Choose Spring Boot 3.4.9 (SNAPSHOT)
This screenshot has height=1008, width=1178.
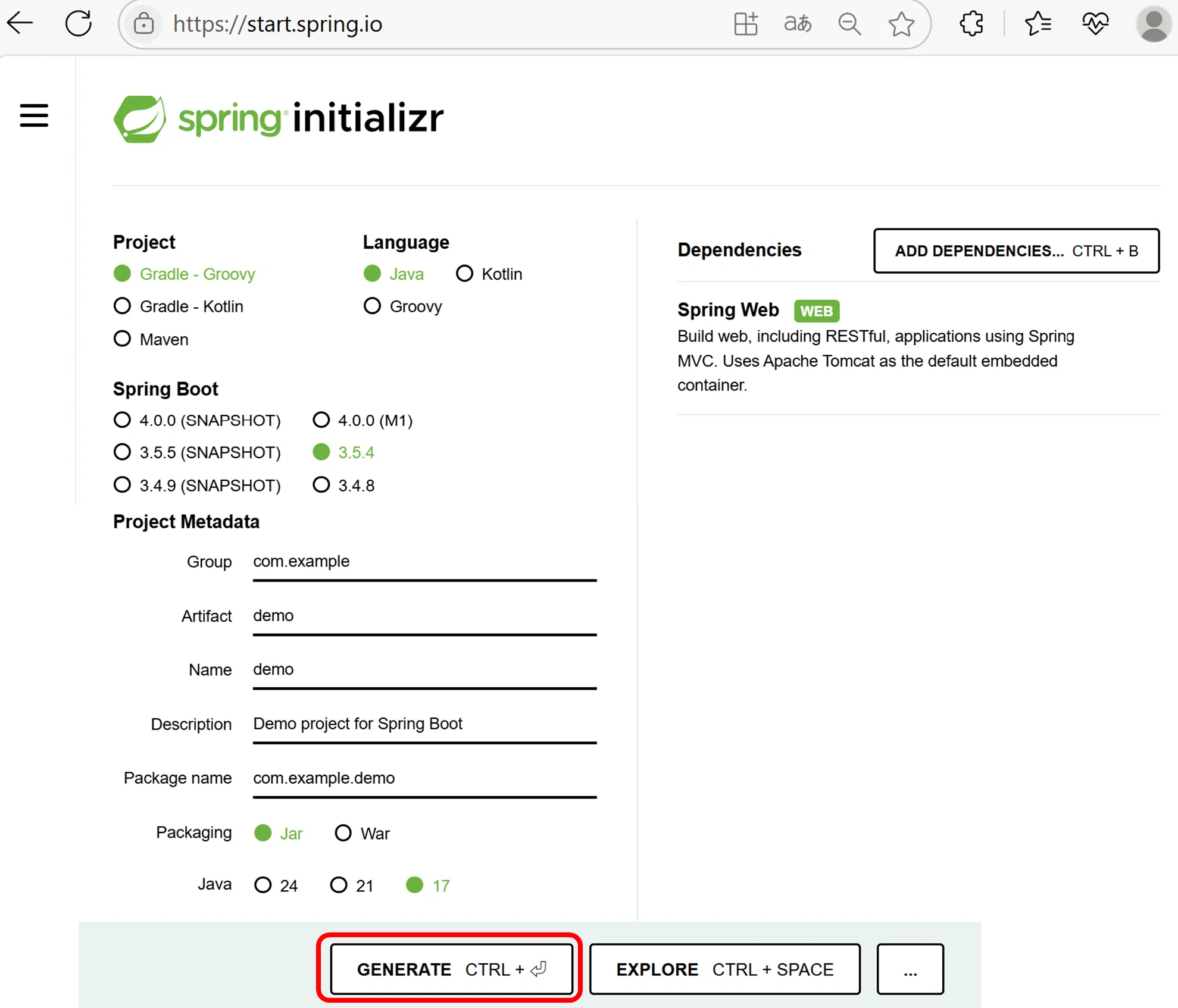[x=196, y=485]
